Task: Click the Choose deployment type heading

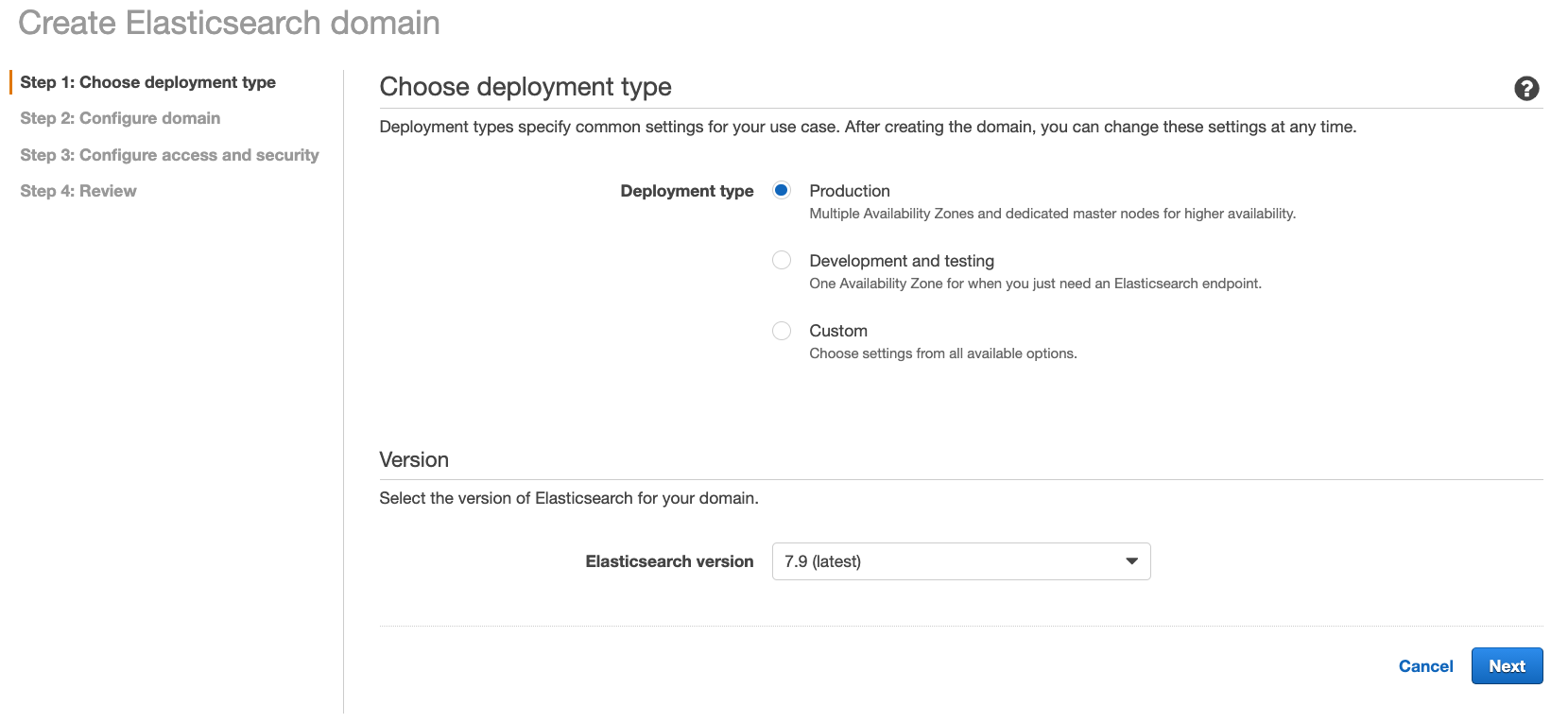Action: (x=526, y=87)
